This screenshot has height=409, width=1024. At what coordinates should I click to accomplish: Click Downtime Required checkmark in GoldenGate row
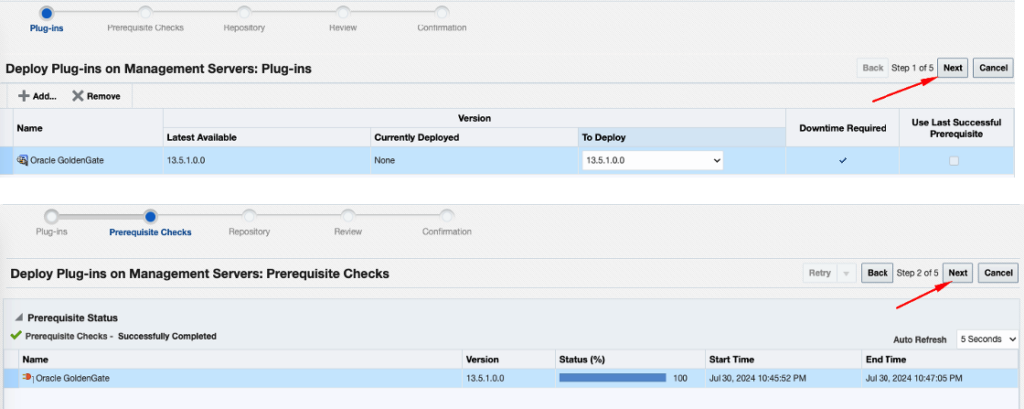click(842, 160)
